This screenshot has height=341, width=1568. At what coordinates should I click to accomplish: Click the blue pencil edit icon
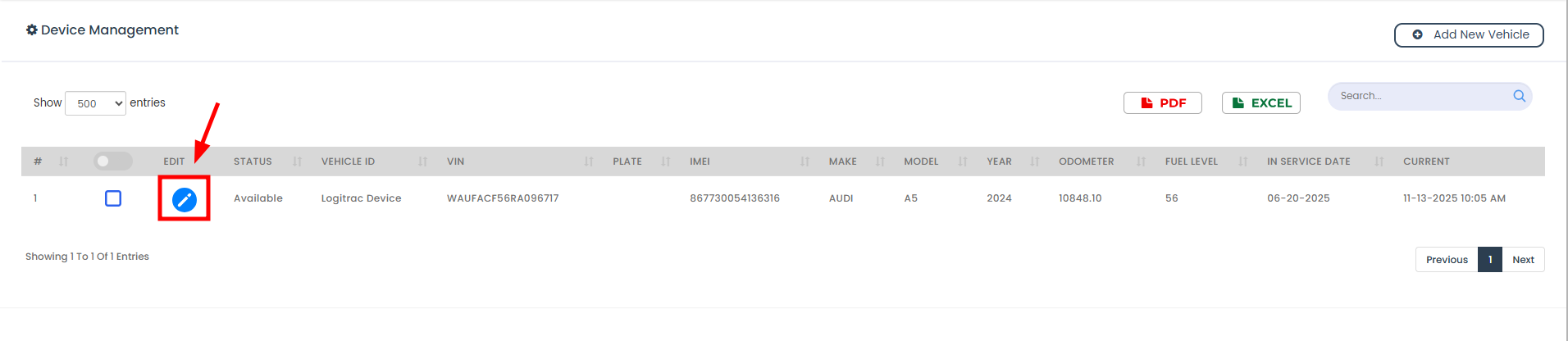tap(185, 199)
